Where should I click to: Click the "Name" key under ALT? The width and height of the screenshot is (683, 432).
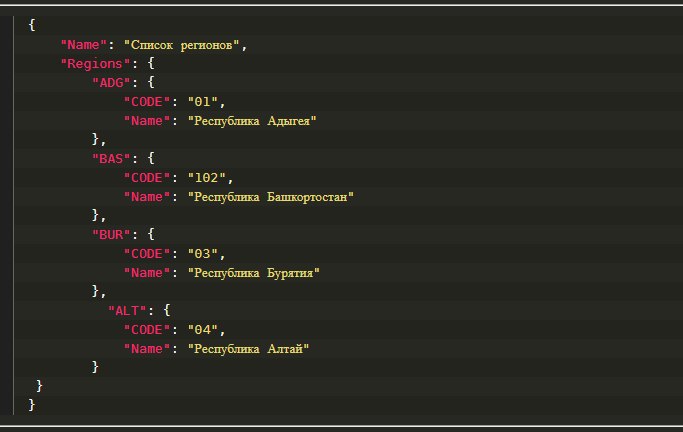(x=147, y=349)
